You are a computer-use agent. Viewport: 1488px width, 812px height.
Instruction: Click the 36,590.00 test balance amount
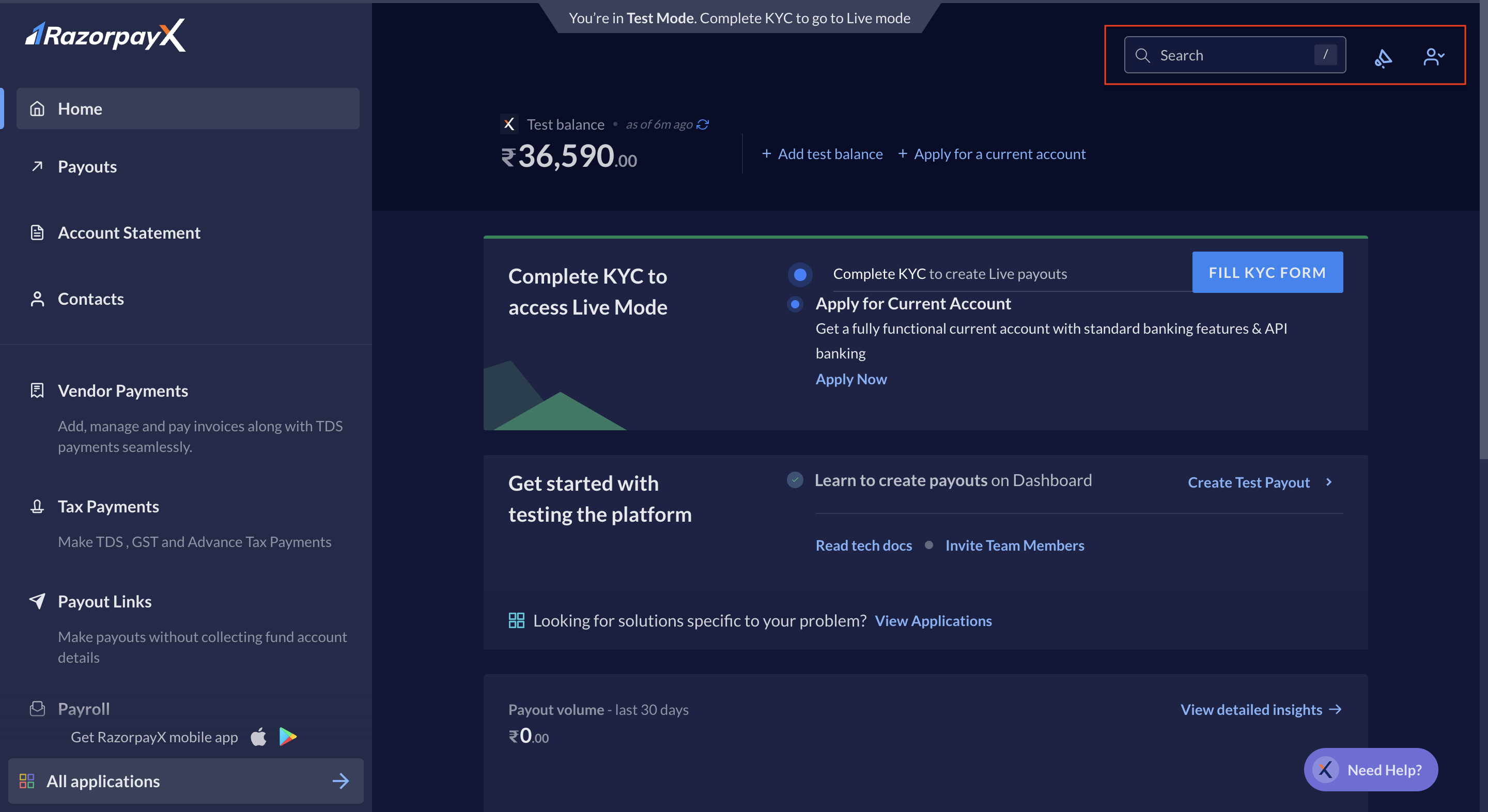point(569,156)
